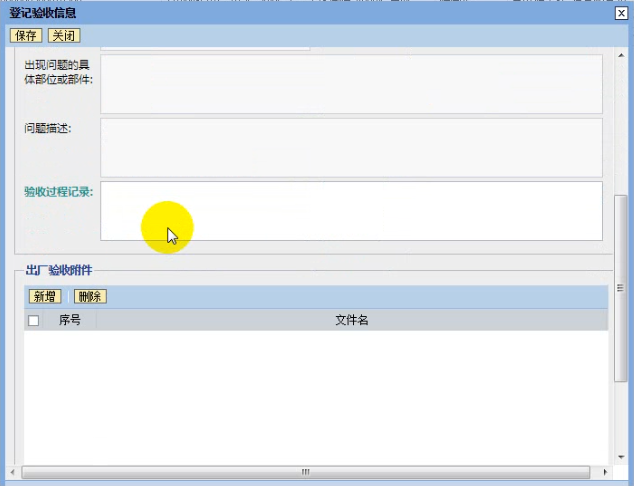Click the 文件名 column header
This screenshot has width=634, height=486.
(352, 320)
